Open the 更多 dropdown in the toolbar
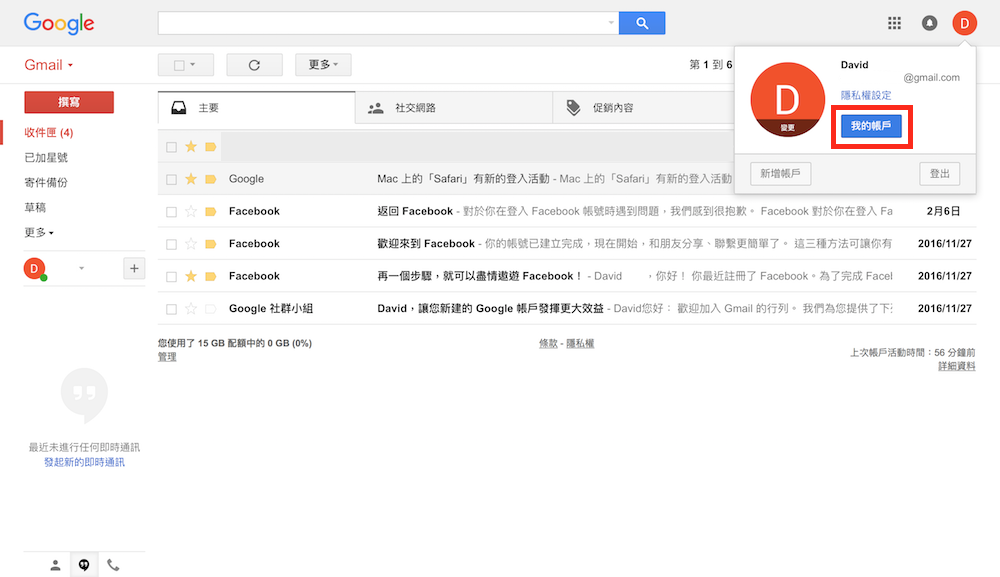This screenshot has height=577, width=1000. tap(323, 65)
